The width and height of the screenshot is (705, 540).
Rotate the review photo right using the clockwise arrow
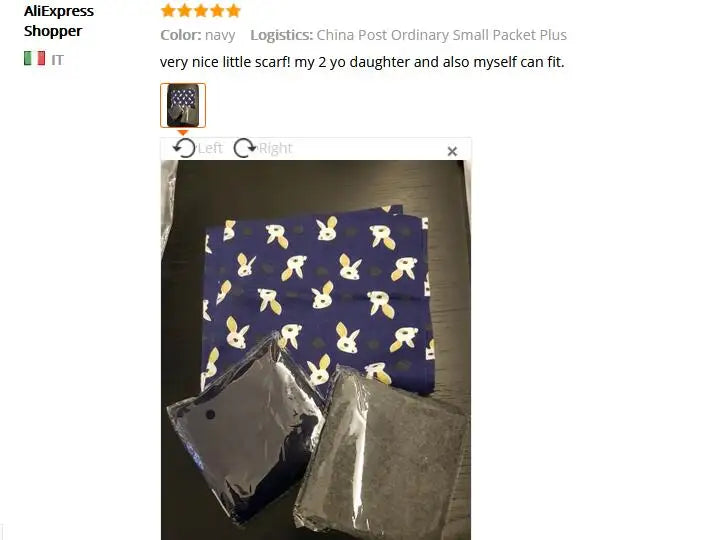245,148
